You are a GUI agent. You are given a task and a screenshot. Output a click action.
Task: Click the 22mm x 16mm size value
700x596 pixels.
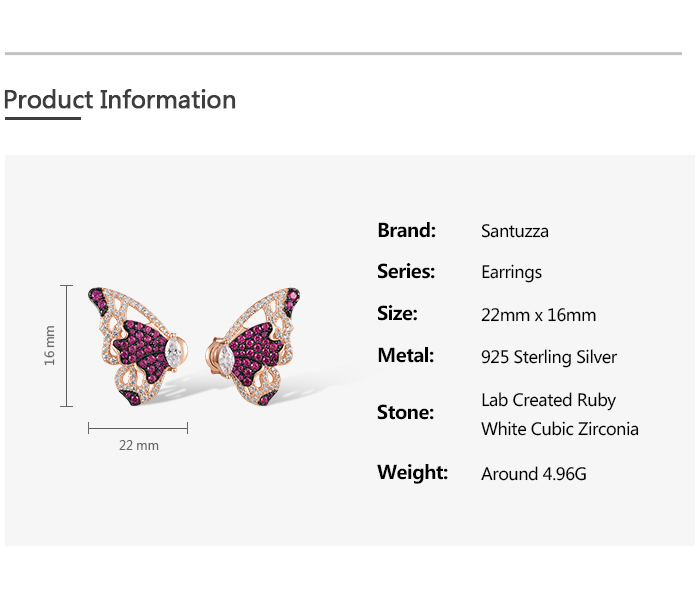(x=538, y=315)
